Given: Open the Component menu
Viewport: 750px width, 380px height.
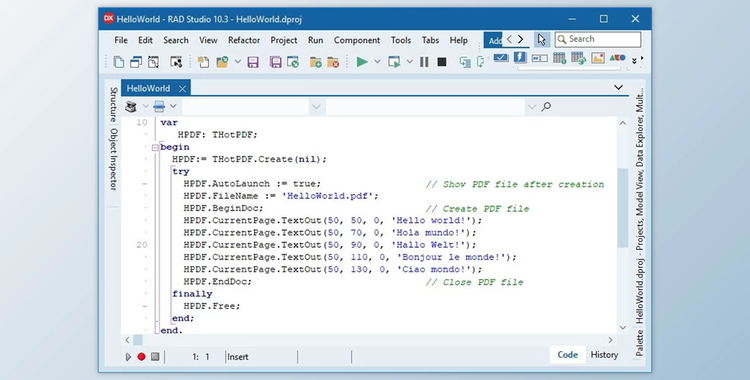Looking at the screenshot, I should 357,40.
